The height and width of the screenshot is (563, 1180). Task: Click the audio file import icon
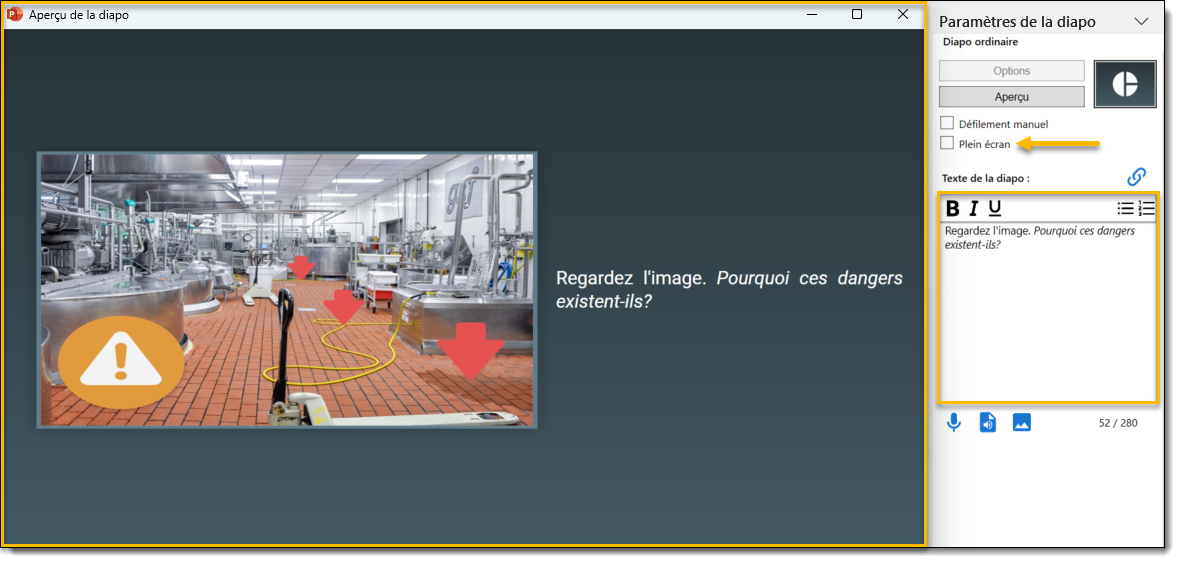(x=988, y=422)
